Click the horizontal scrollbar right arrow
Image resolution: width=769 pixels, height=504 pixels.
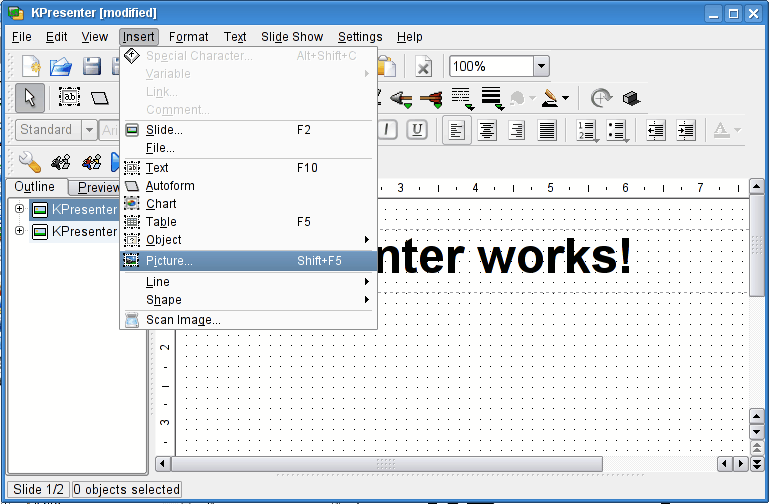click(741, 464)
